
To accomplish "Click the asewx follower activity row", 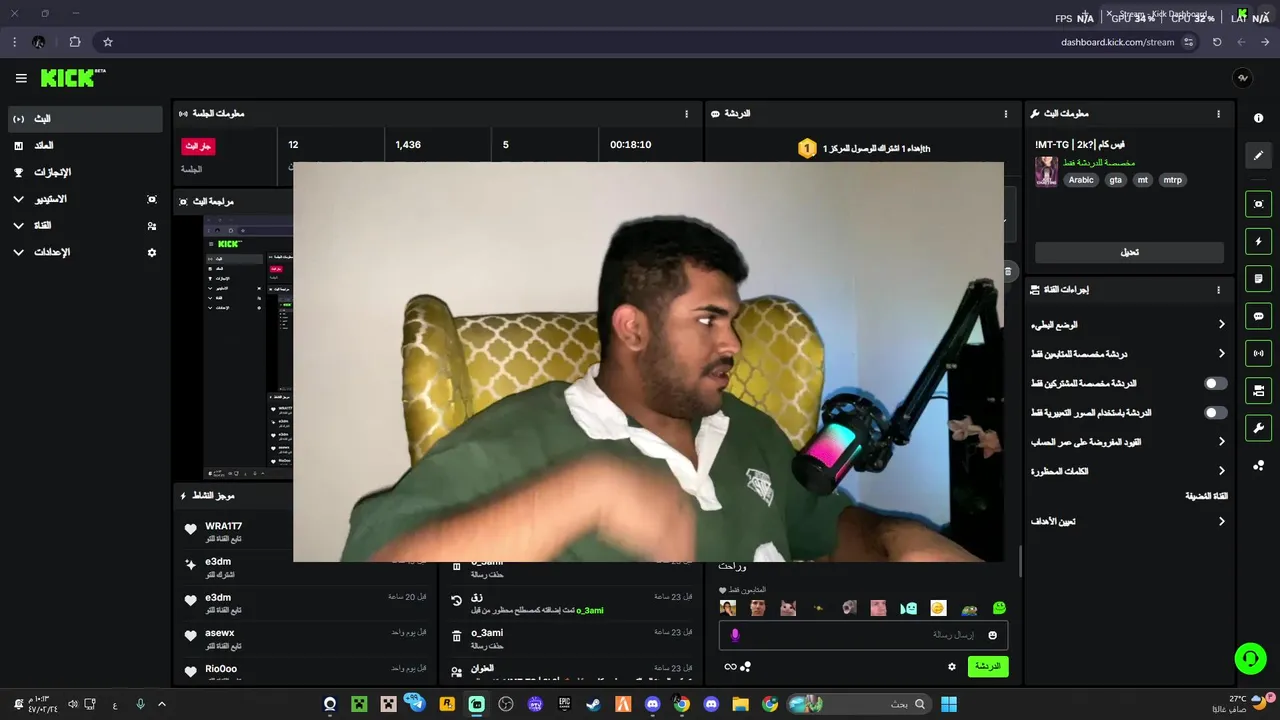I will tap(306, 638).
